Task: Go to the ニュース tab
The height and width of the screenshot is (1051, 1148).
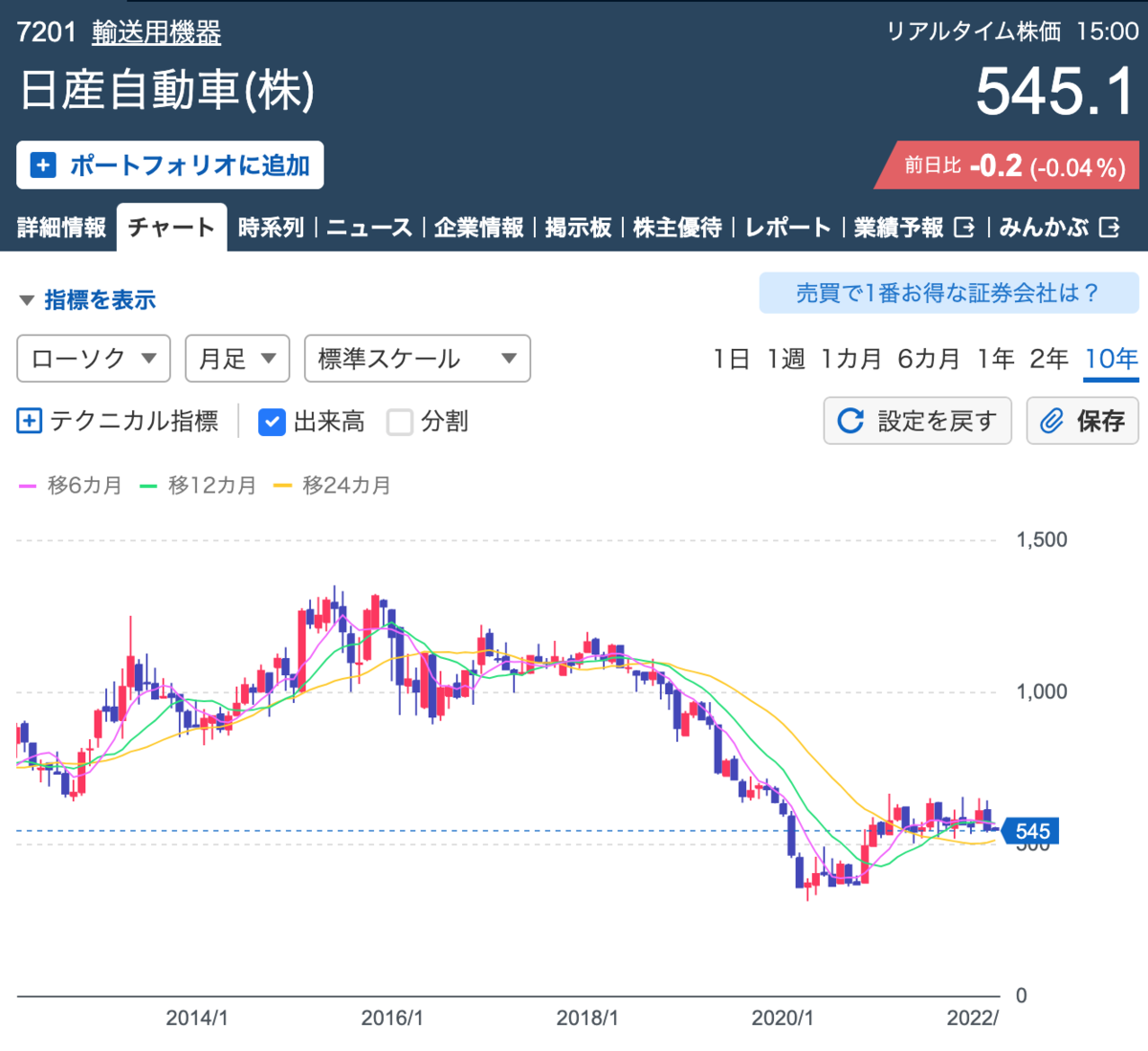Action: 369,228
